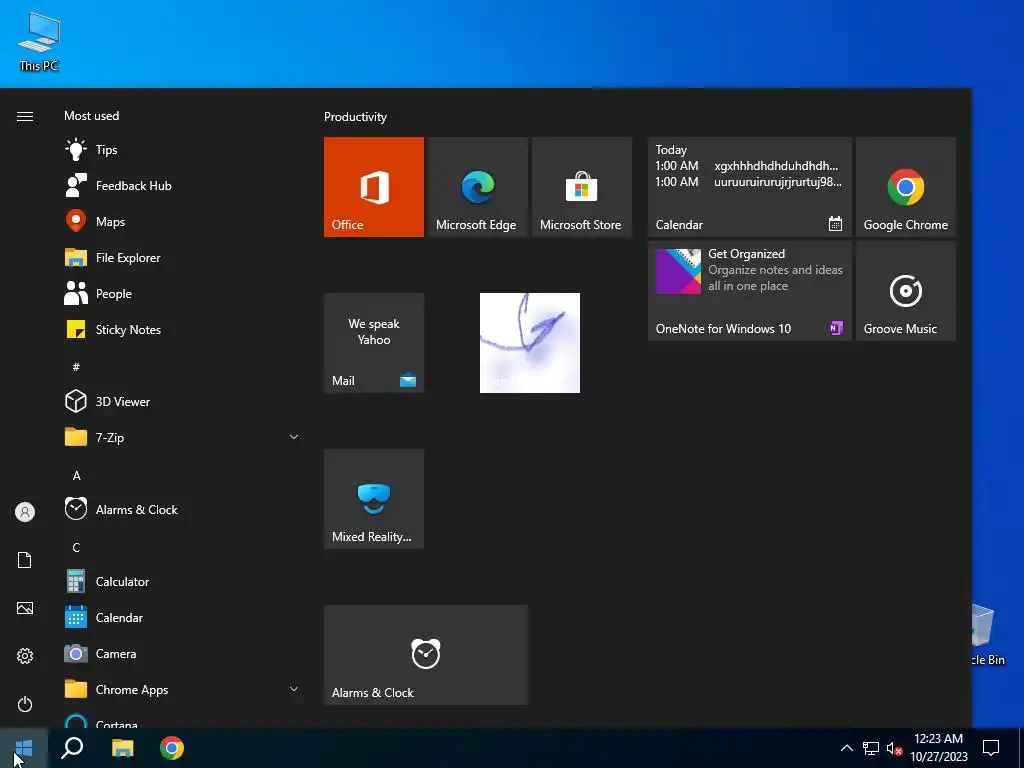Open the Maps app
The height and width of the screenshot is (768, 1024).
(x=182, y=221)
